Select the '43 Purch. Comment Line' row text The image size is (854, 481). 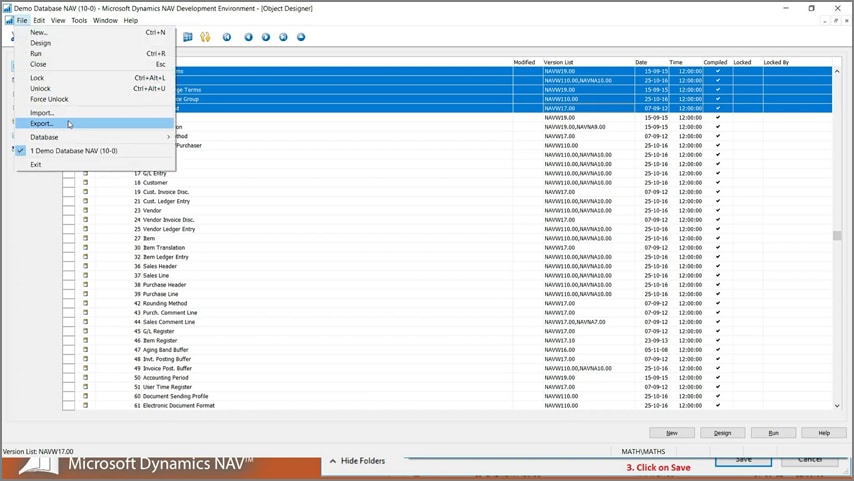[166, 313]
